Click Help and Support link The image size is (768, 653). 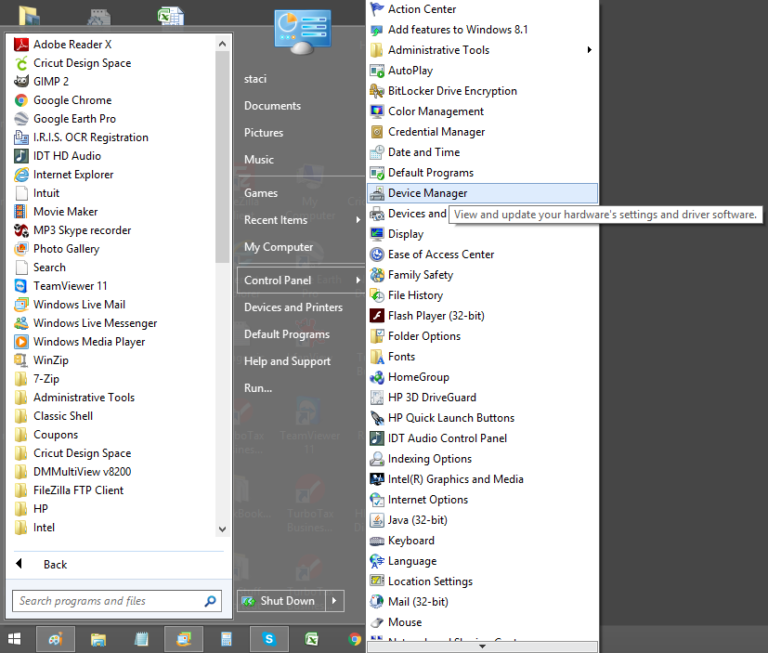(287, 361)
